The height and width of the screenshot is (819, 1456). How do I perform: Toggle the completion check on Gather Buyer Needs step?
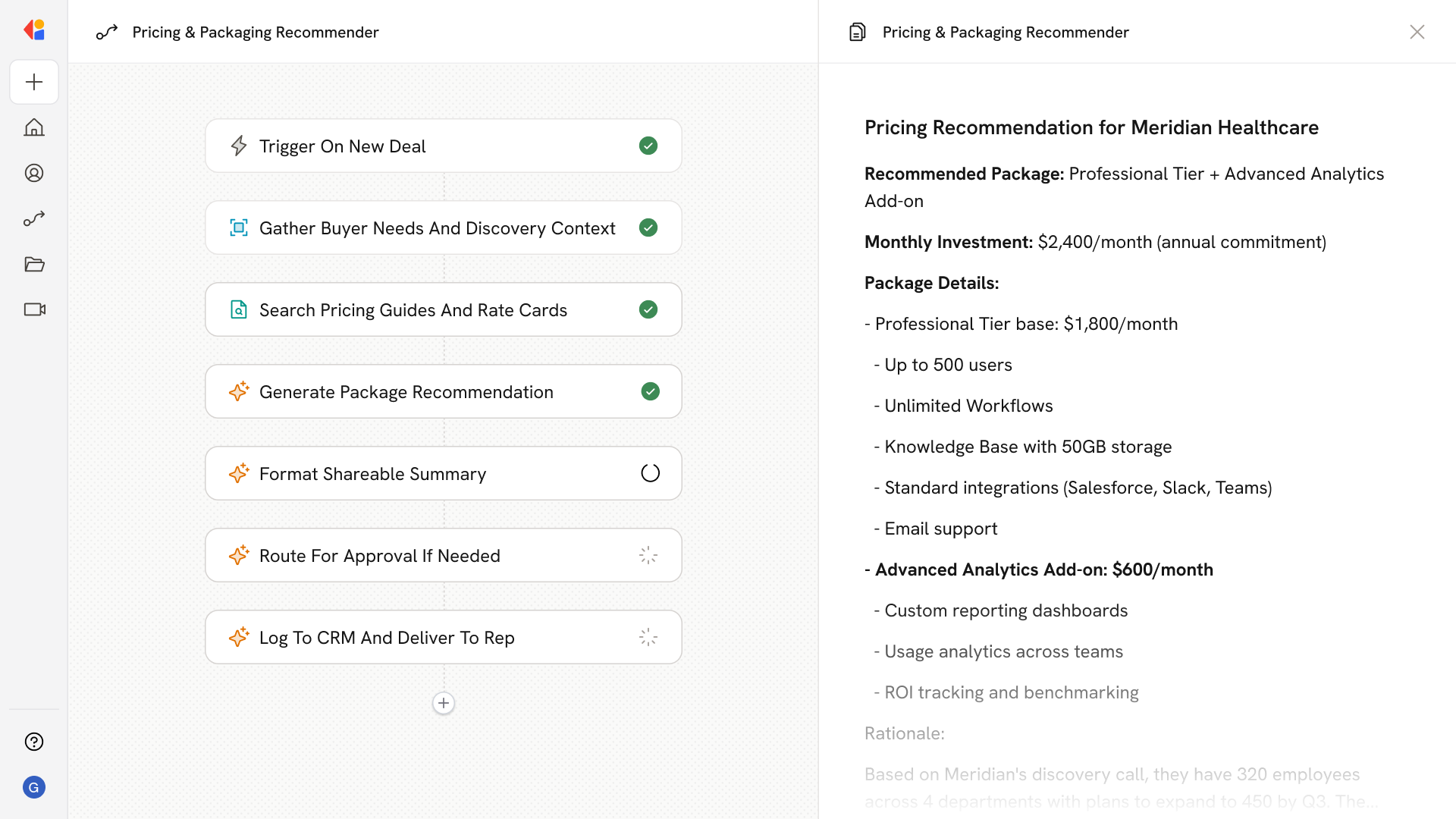click(648, 227)
